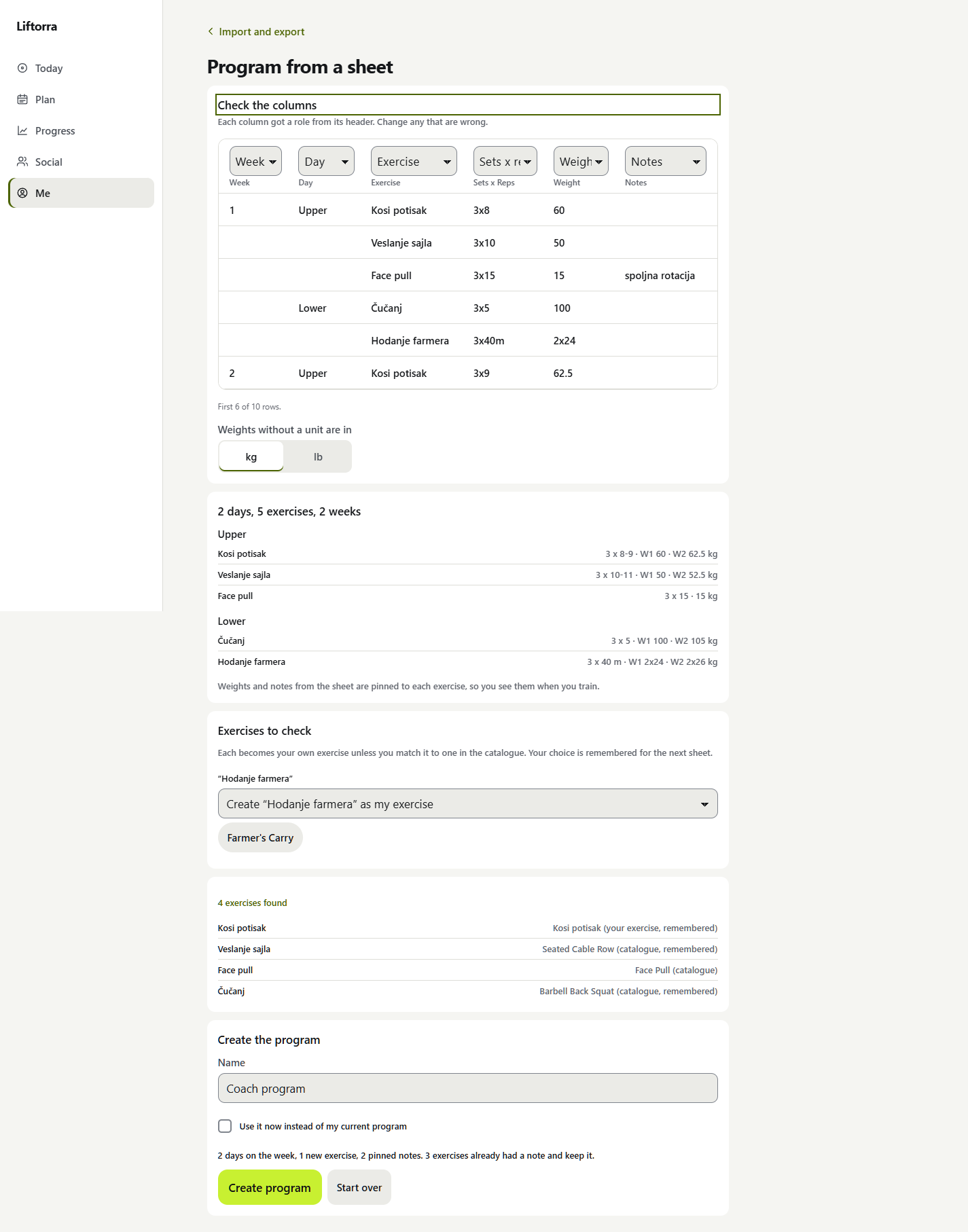Open Progress from the sidebar
This screenshot has height=1232, width=968.
pos(82,130)
